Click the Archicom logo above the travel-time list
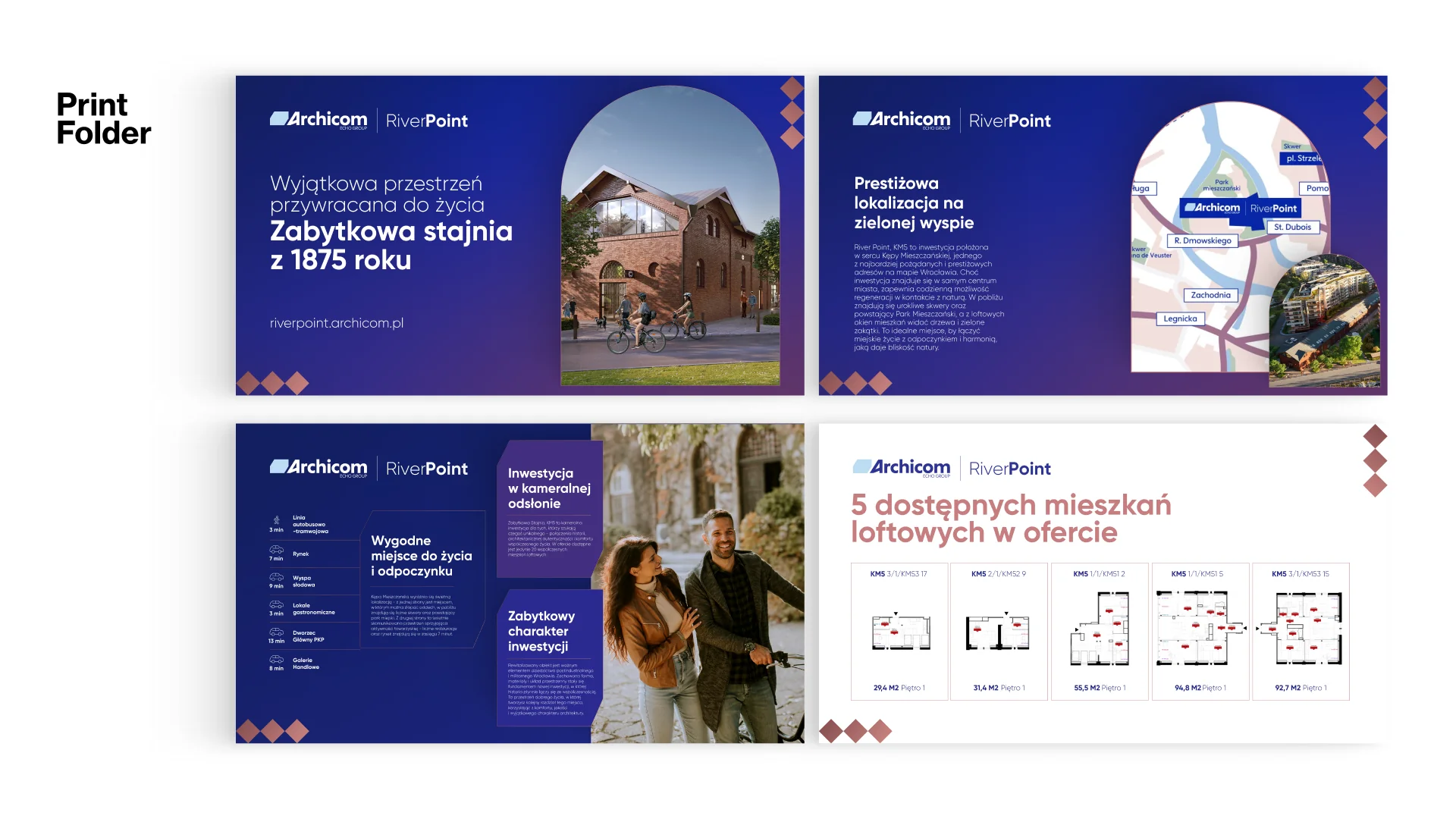The image size is (1456, 819). [x=318, y=468]
